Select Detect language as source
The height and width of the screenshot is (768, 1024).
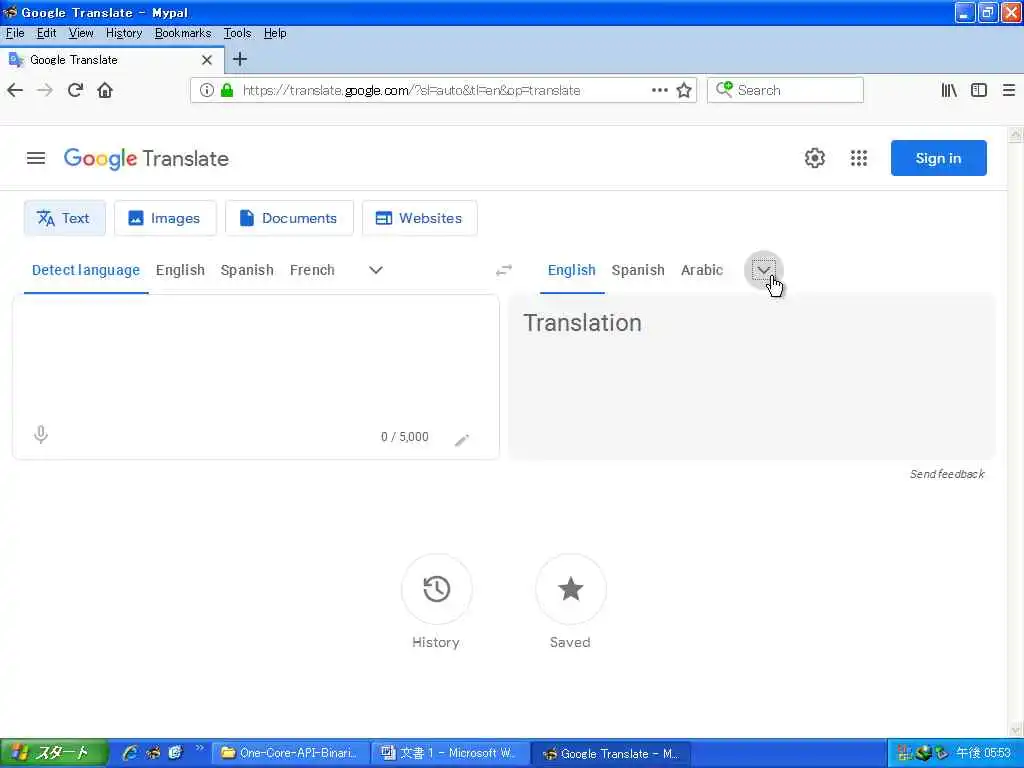pos(86,270)
